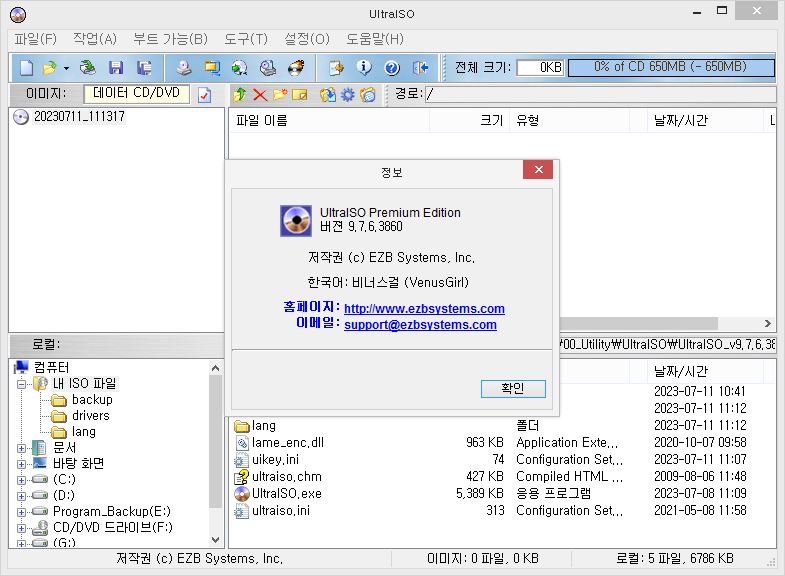The height and width of the screenshot is (576, 785).
Task: Click the Add Files folder icon with blue arrow
Action: [328, 95]
